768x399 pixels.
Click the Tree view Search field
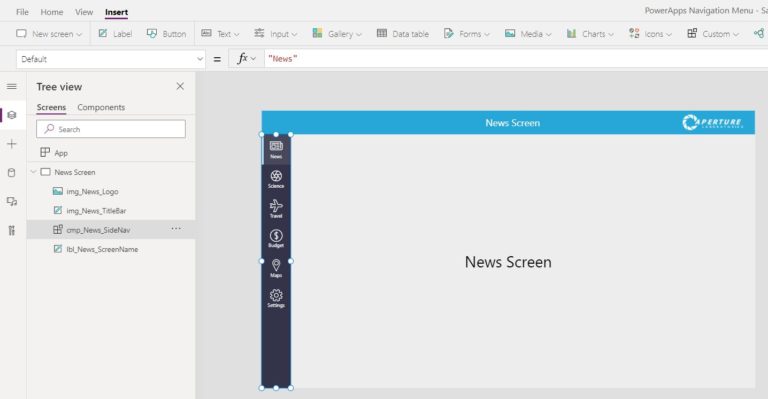point(111,129)
